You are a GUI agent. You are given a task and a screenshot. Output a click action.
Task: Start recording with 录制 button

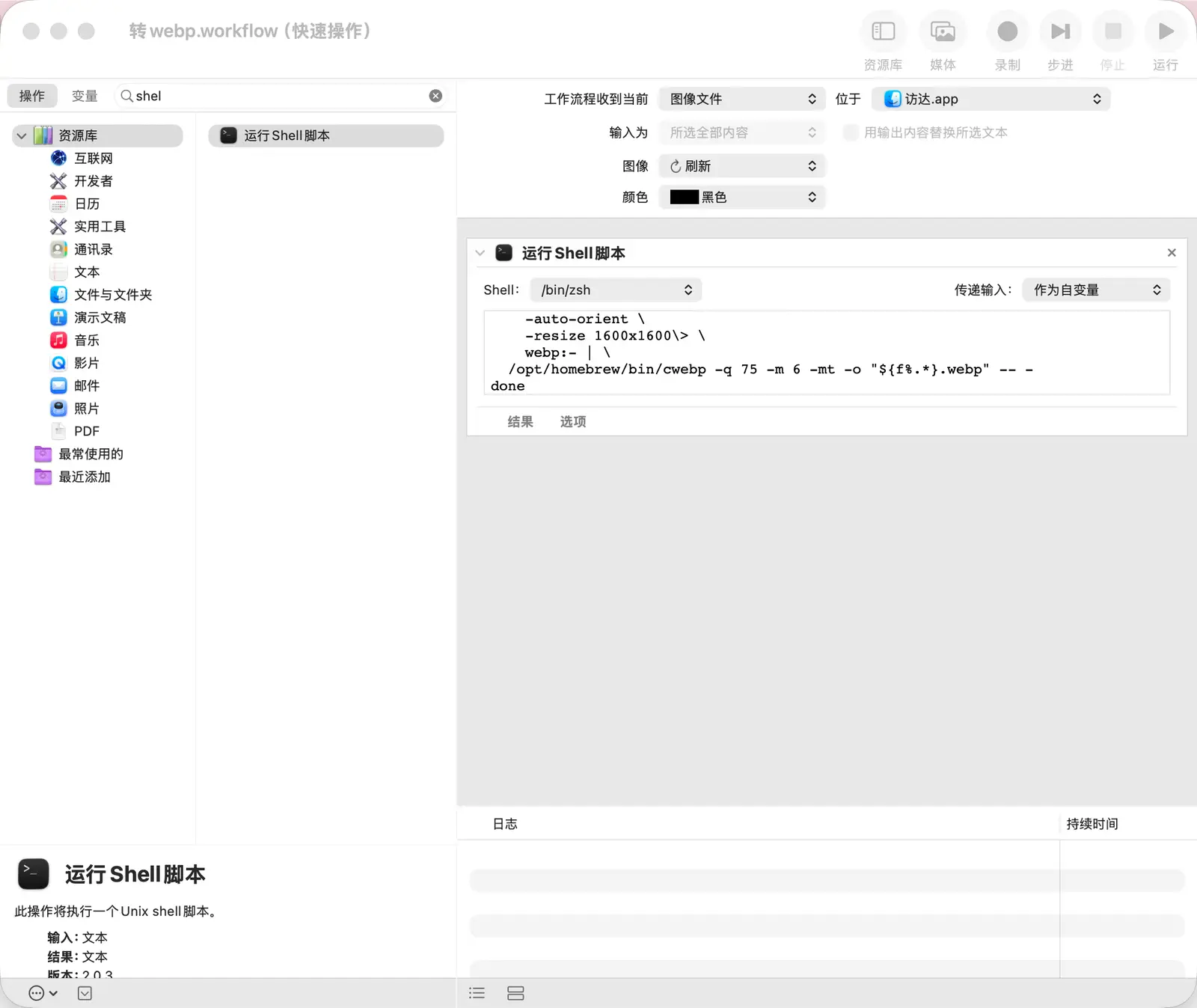(x=1007, y=31)
